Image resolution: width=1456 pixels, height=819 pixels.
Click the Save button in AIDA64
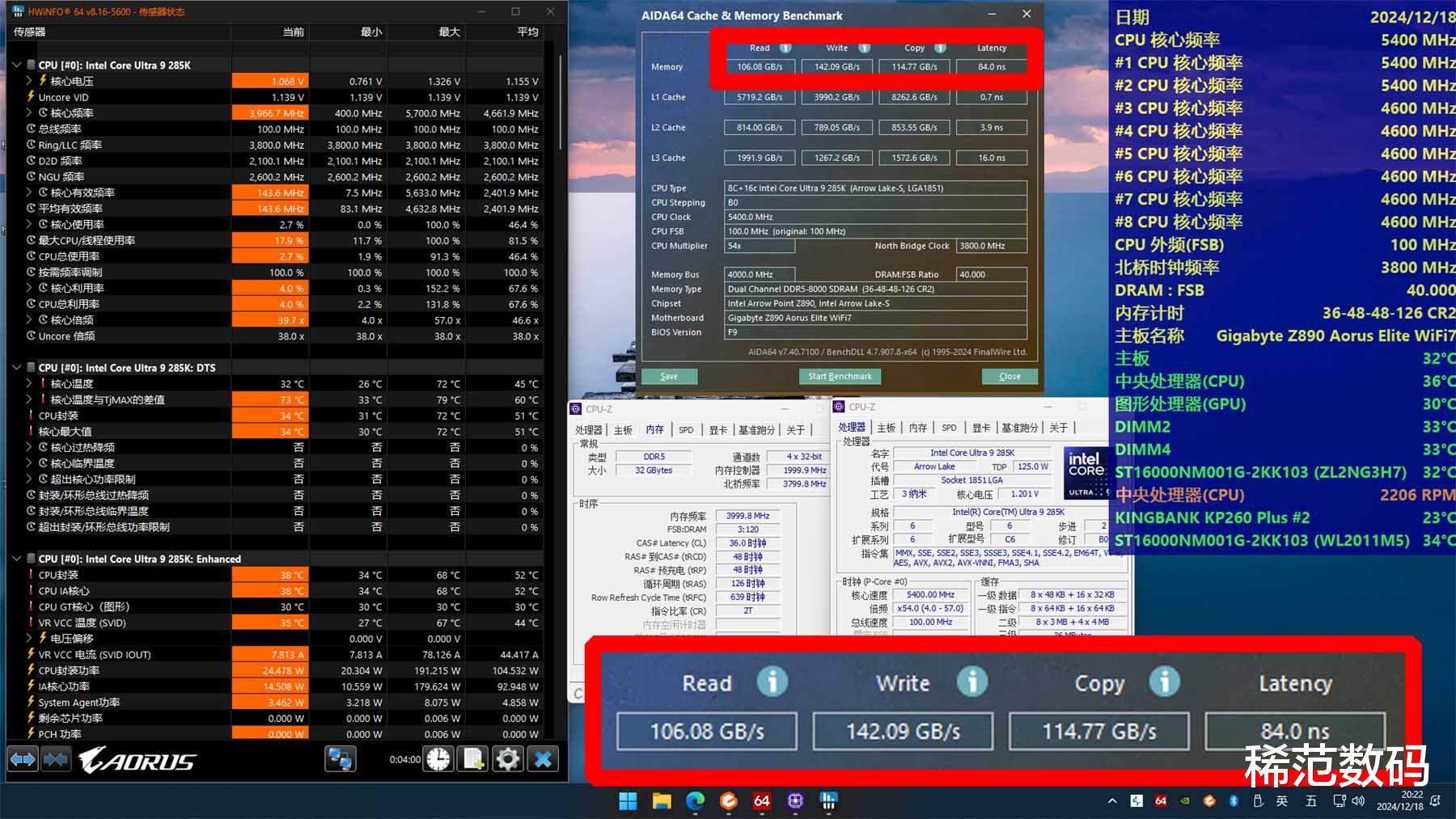pyautogui.click(x=669, y=376)
